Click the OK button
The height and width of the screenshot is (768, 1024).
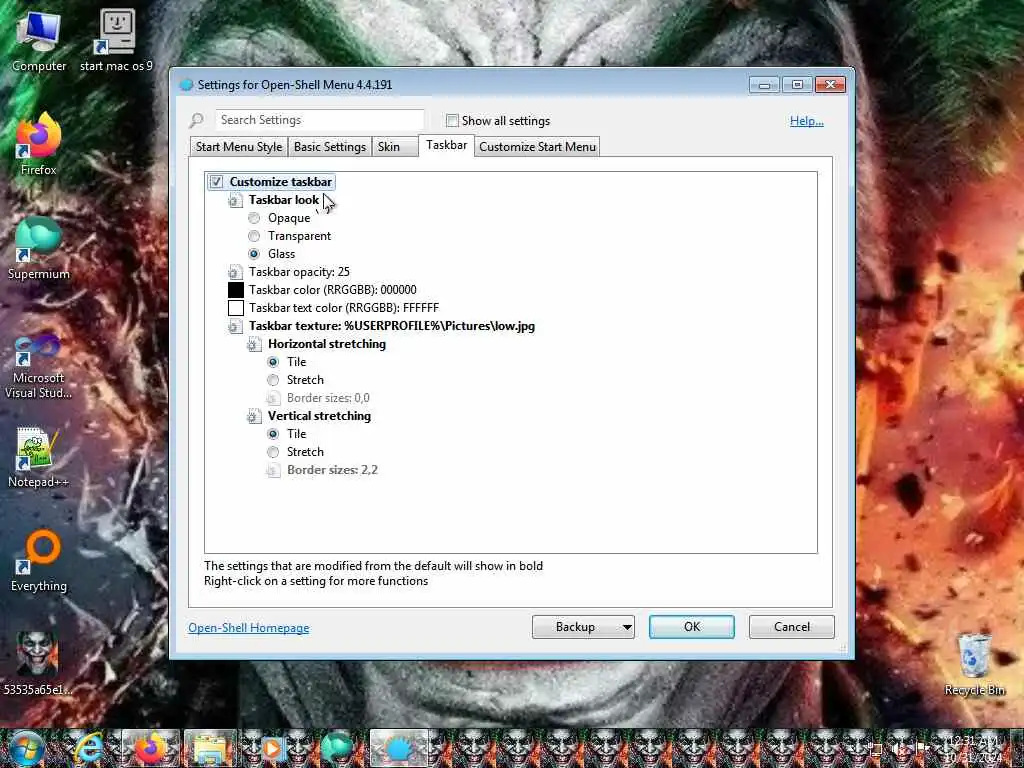click(x=692, y=627)
